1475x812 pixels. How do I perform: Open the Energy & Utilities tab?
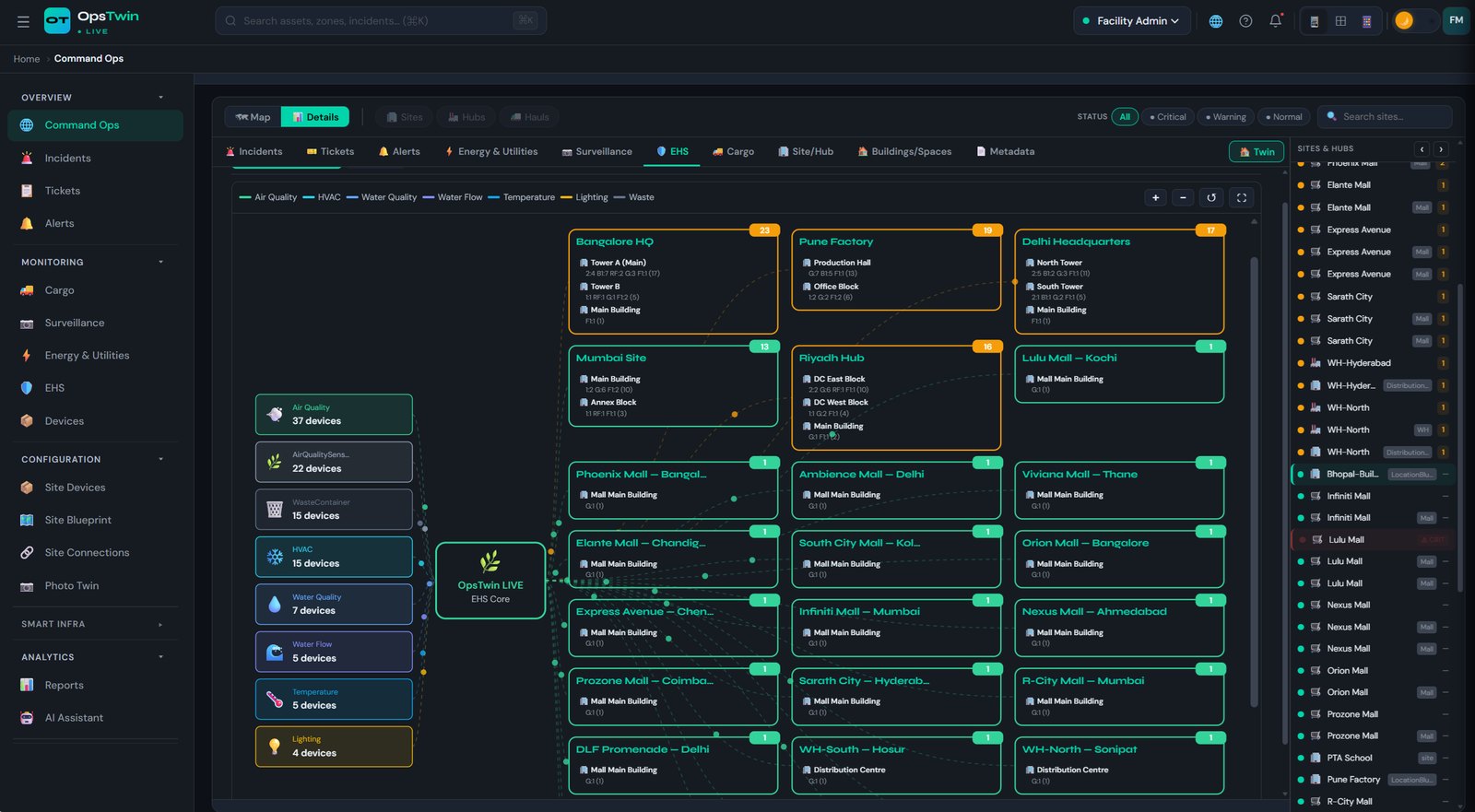(490, 151)
